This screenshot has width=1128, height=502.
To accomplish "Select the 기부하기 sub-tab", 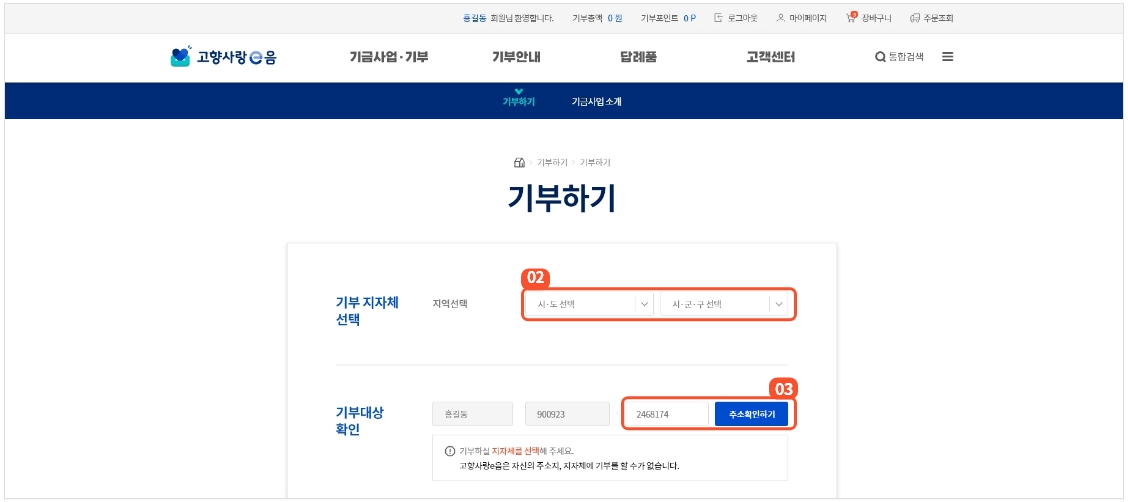I will (519, 101).
